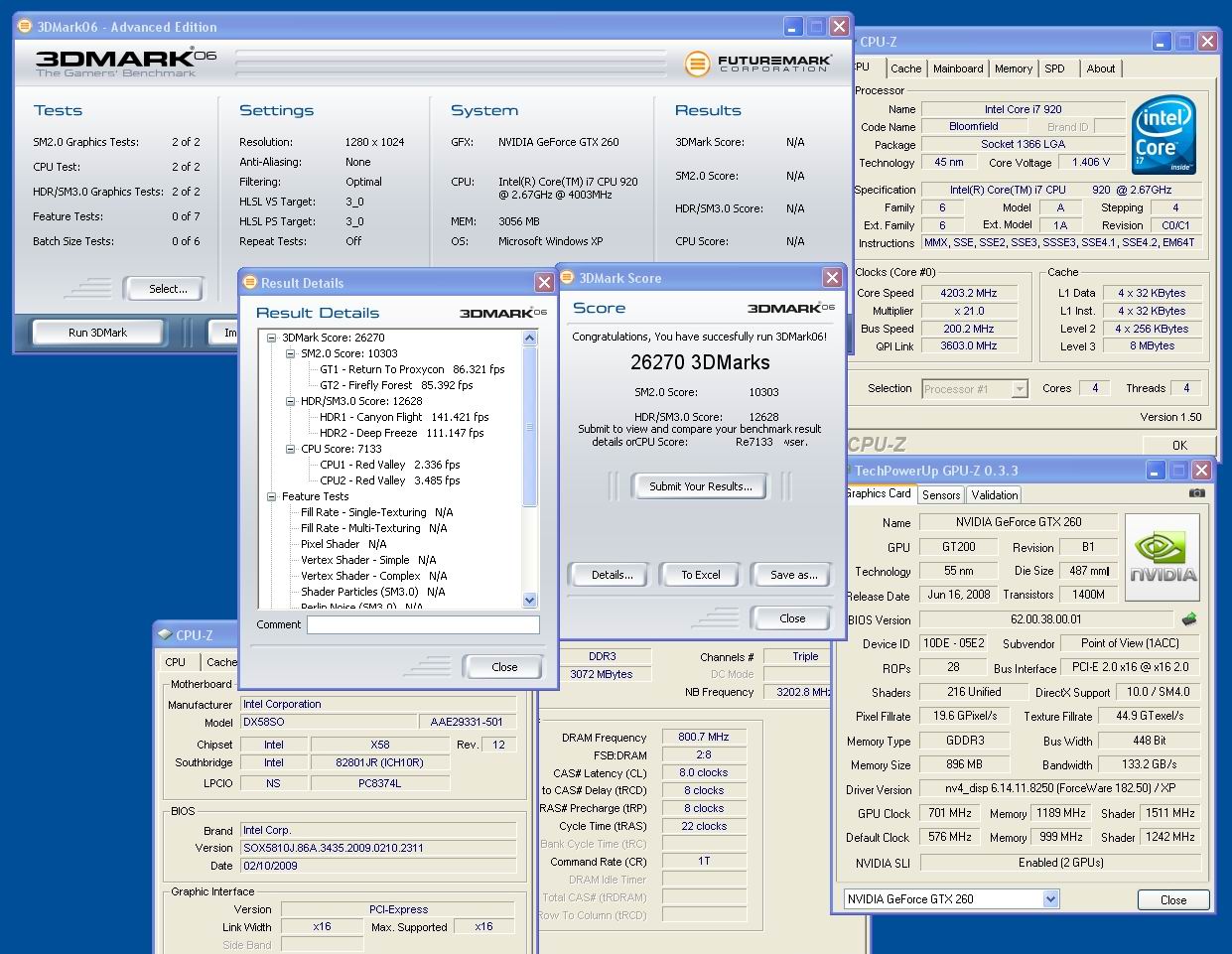The height and width of the screenshot is (954, 1232).
Task: Select CPU2 - Red Valley result row
Action: click(x=389, y=480)
